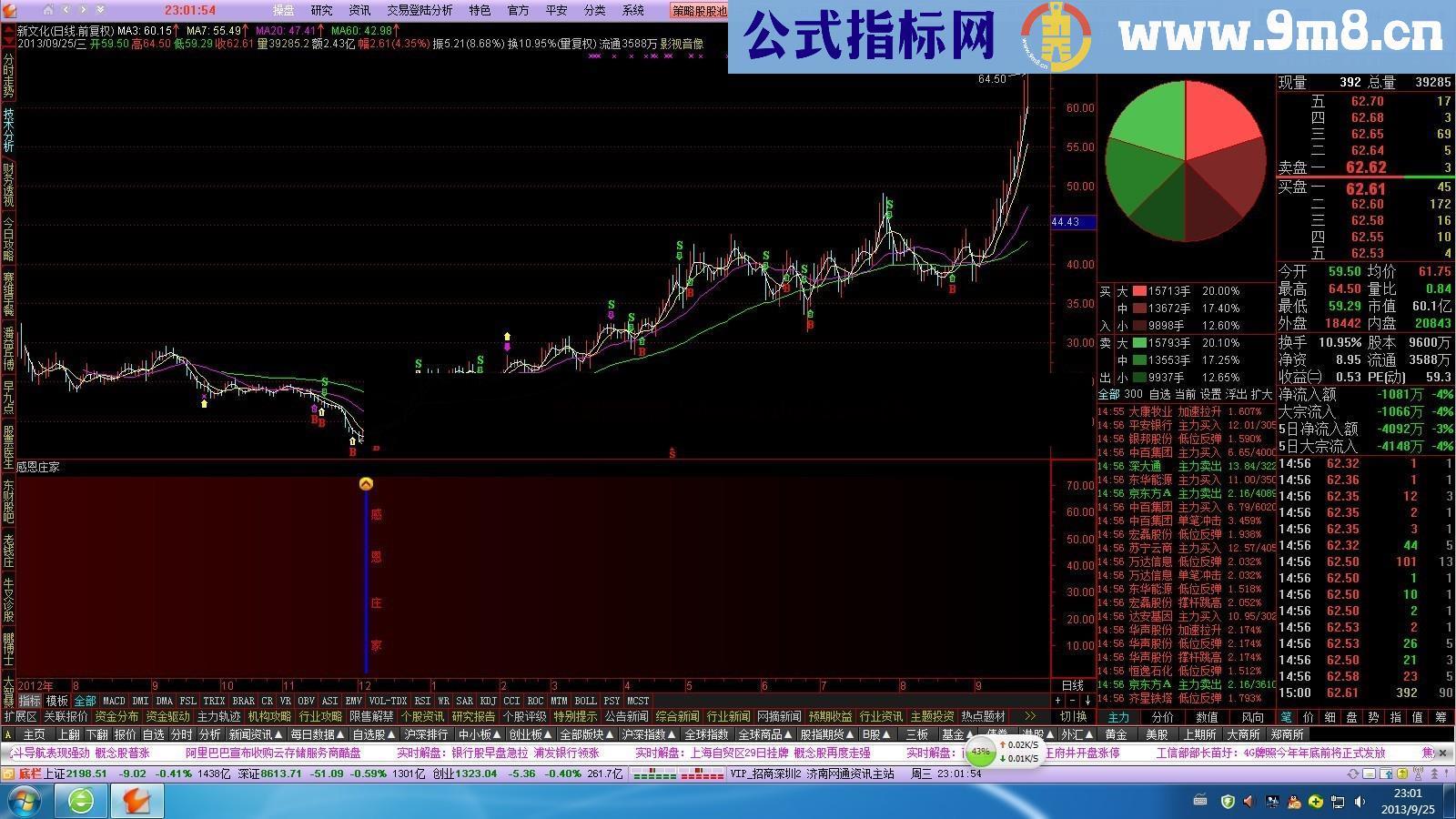Image resolution: width=1456 pixels, height=819 pixels.
Task: Click the 切换 button
Action: coord(1073,716)
